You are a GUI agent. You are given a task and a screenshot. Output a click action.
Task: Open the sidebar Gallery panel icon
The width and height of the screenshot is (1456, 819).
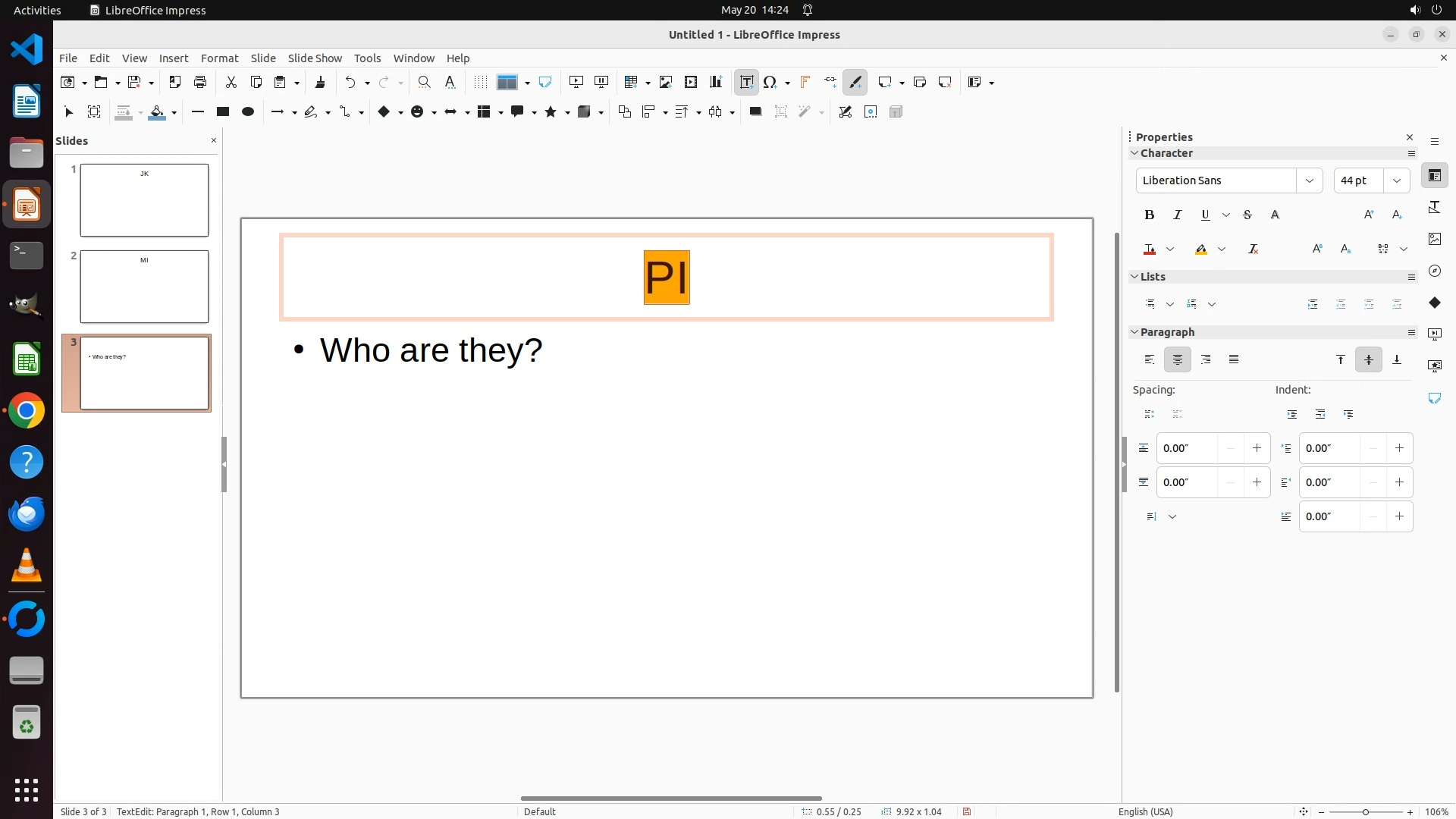coord(1434,239)
